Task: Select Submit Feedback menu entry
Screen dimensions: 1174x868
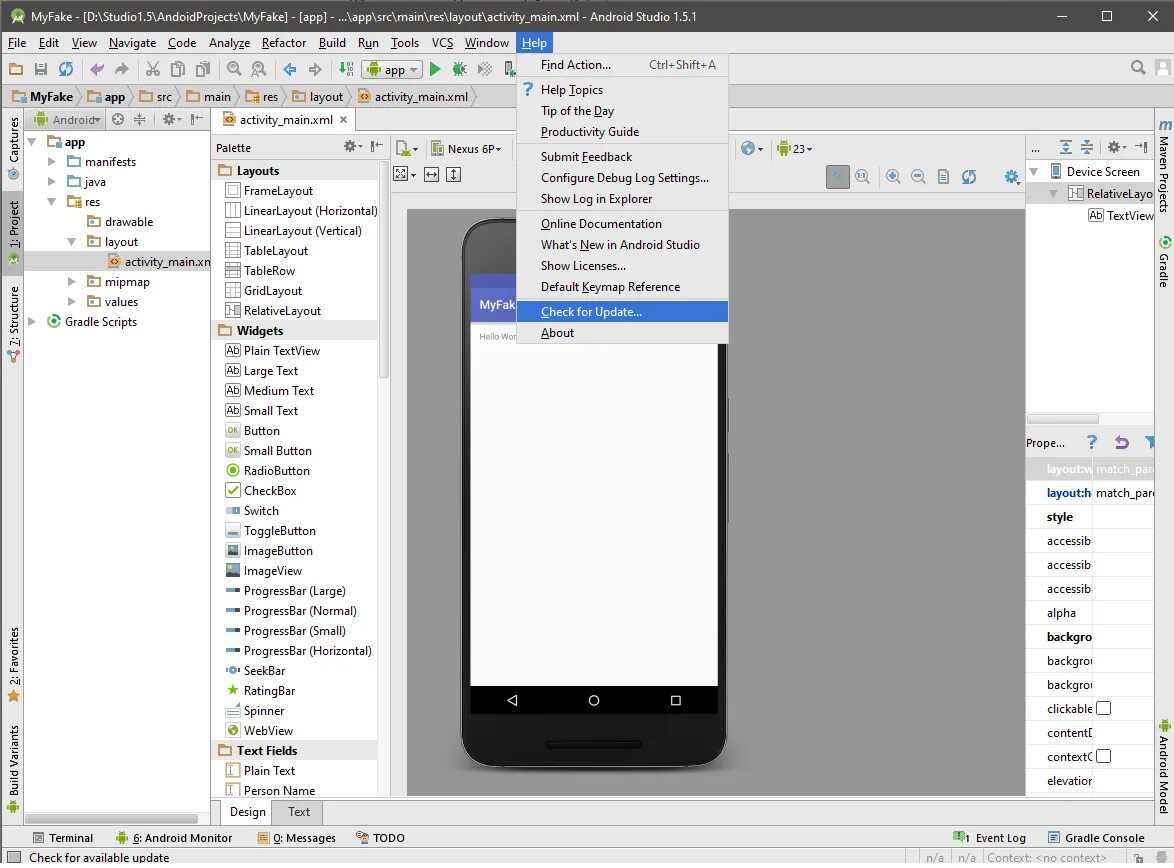Action: coord(622,157)
